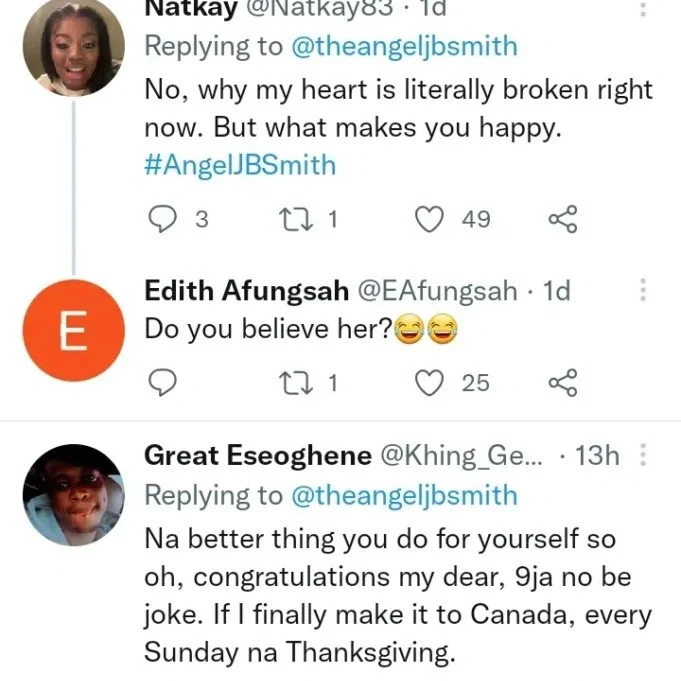681x681 pixels.
Task: Share Natkay's tweet
Action: tap(563, 219)
